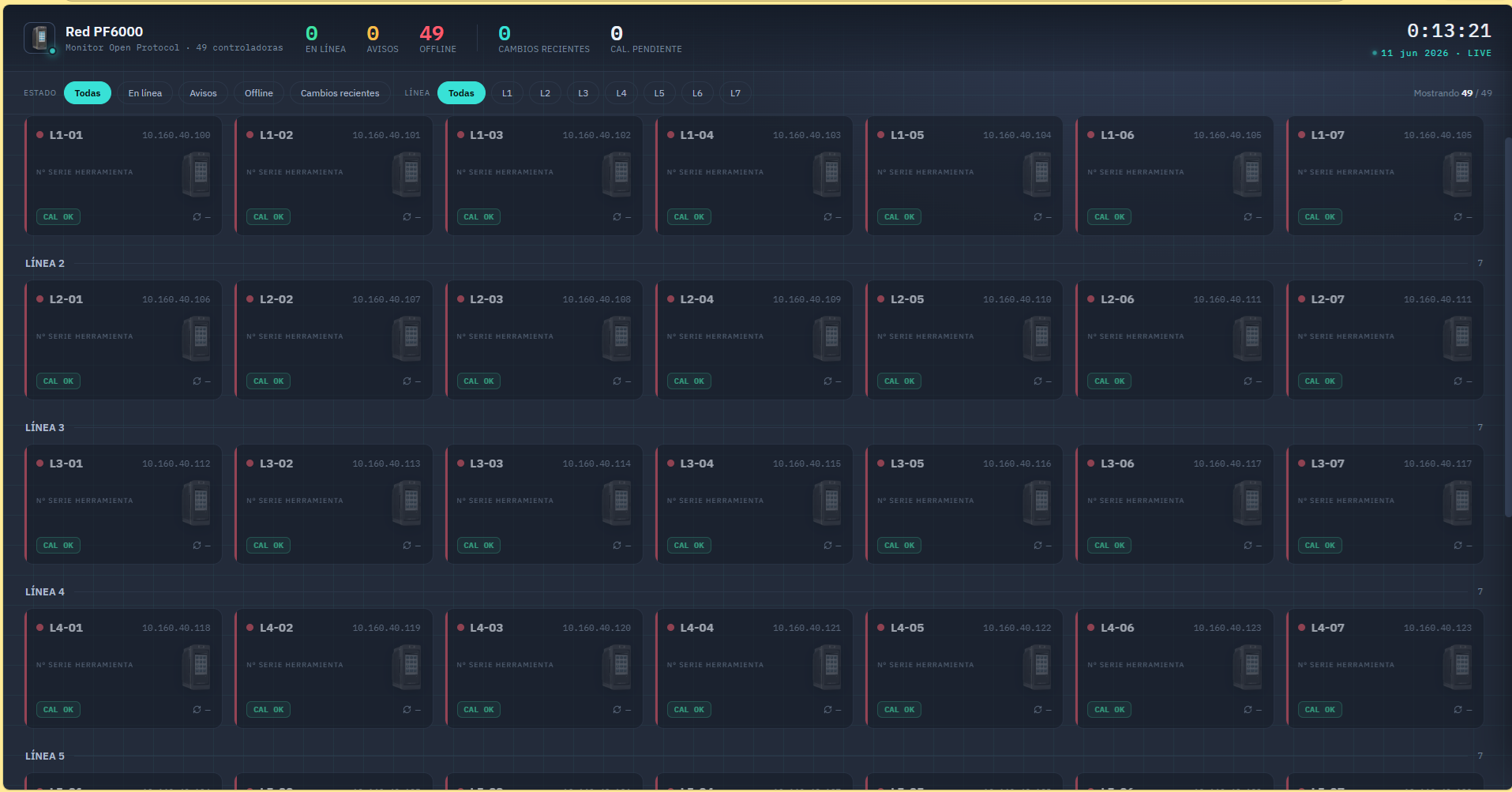Image resolution: width=1512 pixels, height=792 pixels.
Task: Filter the grid to line L5
Action: [x=659, y=93]
